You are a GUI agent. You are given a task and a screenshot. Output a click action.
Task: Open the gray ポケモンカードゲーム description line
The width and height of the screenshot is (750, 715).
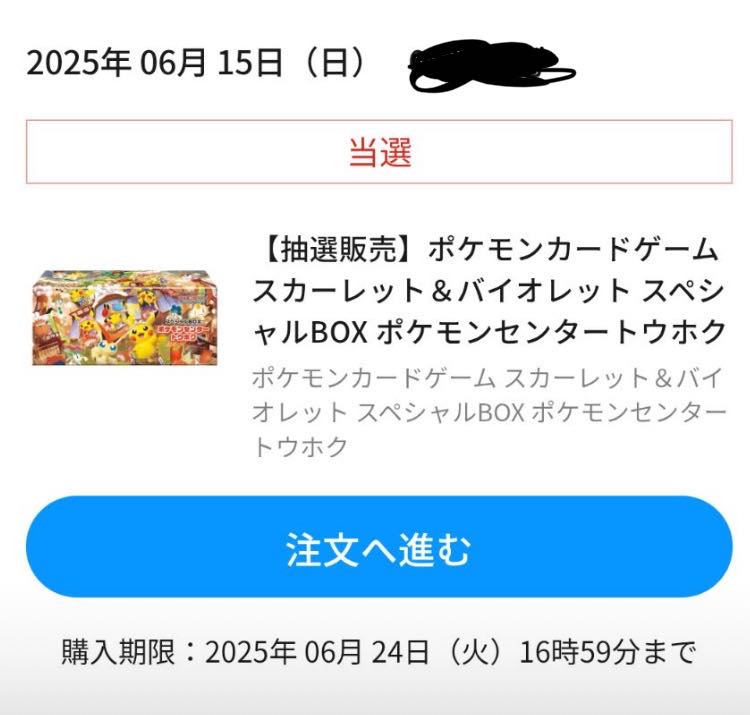(374, 378)
